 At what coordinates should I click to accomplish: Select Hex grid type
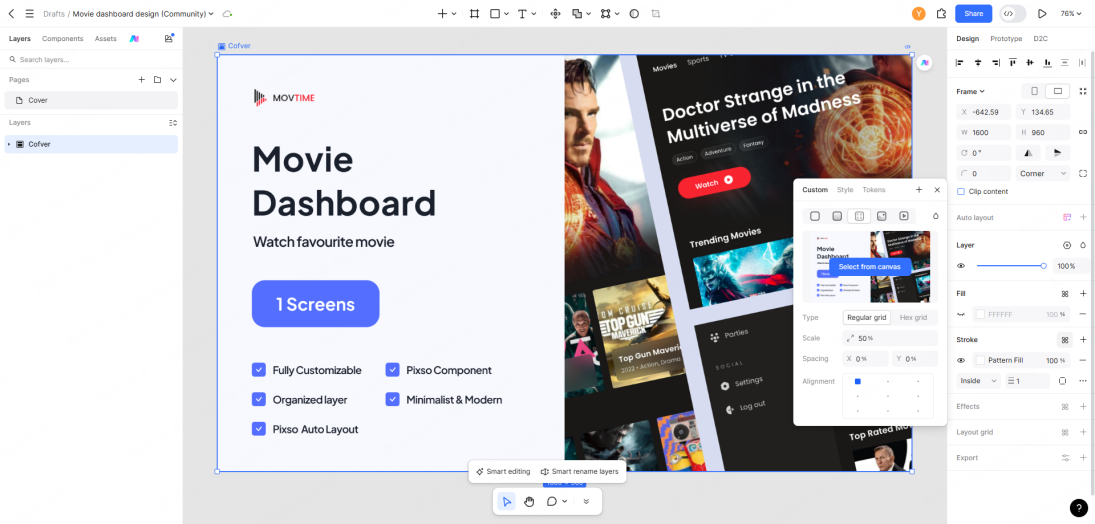[913, 317]
